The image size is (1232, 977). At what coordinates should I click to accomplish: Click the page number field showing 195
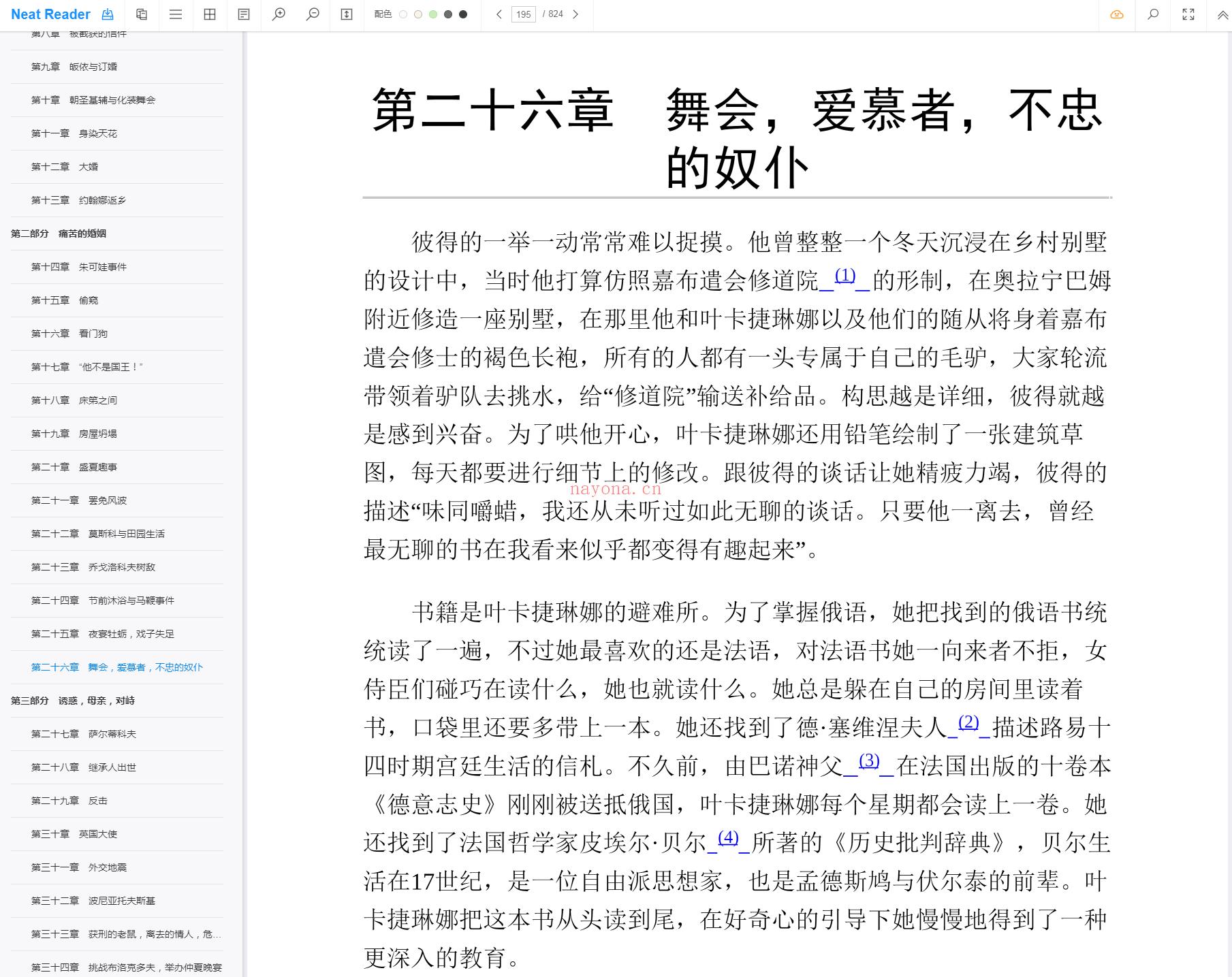click(524, 14)
